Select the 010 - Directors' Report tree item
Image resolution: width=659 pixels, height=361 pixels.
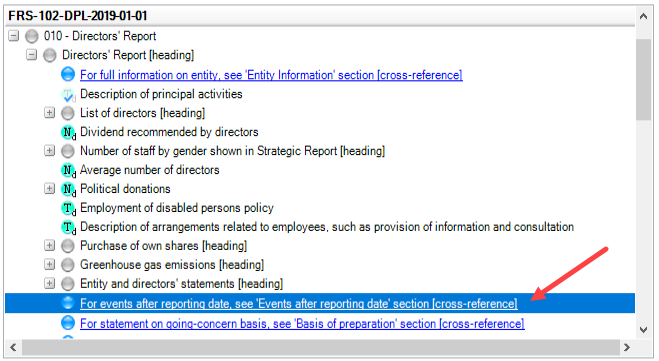tap(100, 36)
